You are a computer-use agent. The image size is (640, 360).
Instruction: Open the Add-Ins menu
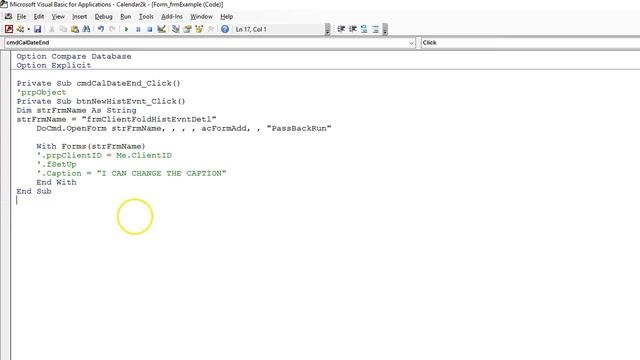click(x=171, y=16)
